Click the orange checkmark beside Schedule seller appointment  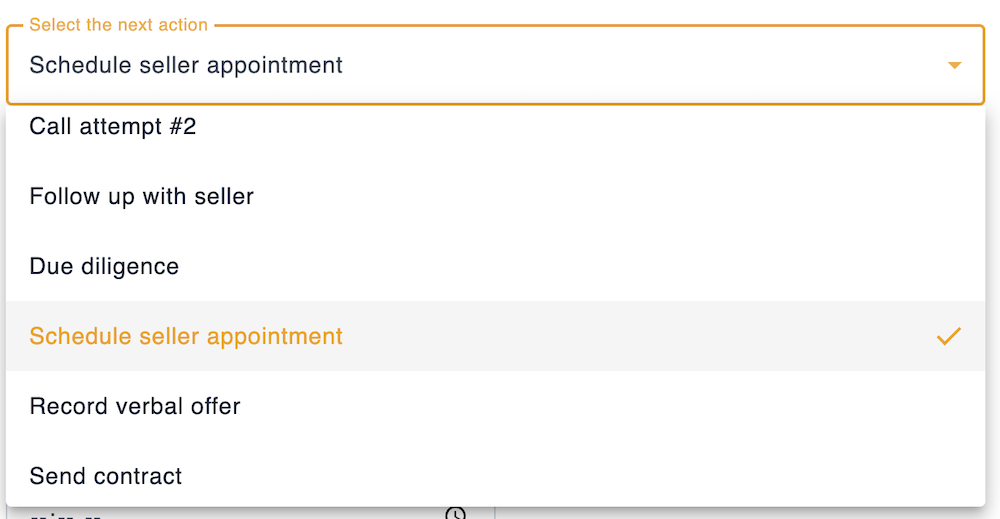coord(948,336)
